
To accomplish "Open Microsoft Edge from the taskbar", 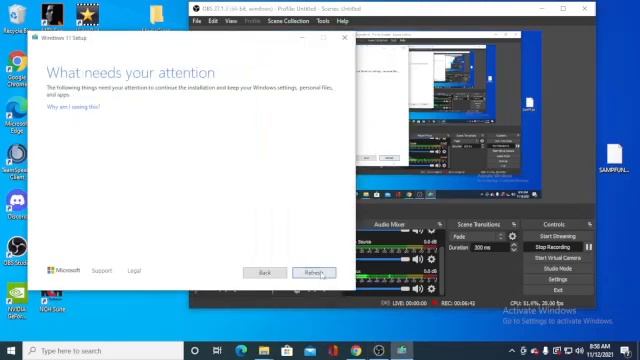I will pos(241,351).
